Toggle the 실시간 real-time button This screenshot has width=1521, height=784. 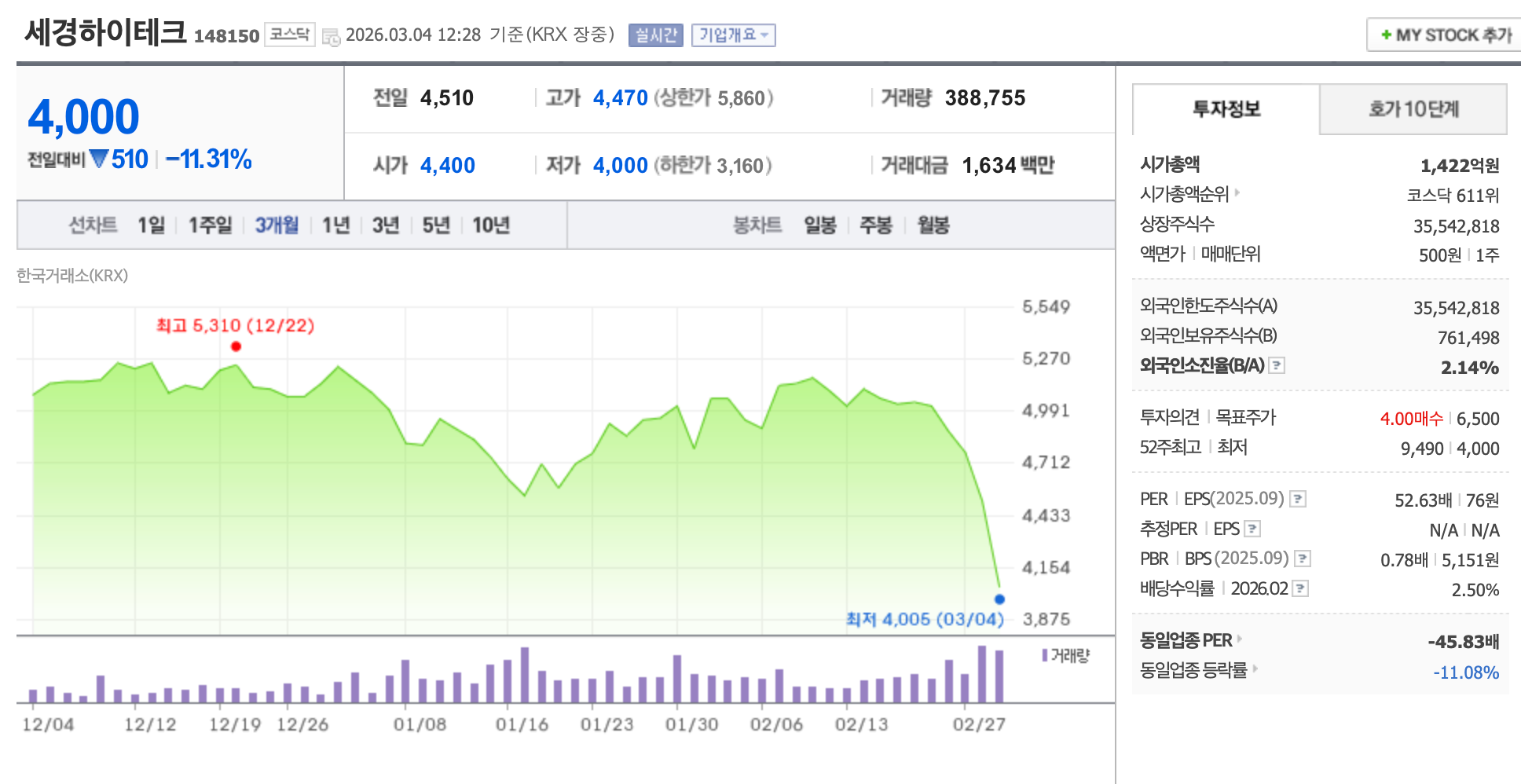[x=656, y=35]
